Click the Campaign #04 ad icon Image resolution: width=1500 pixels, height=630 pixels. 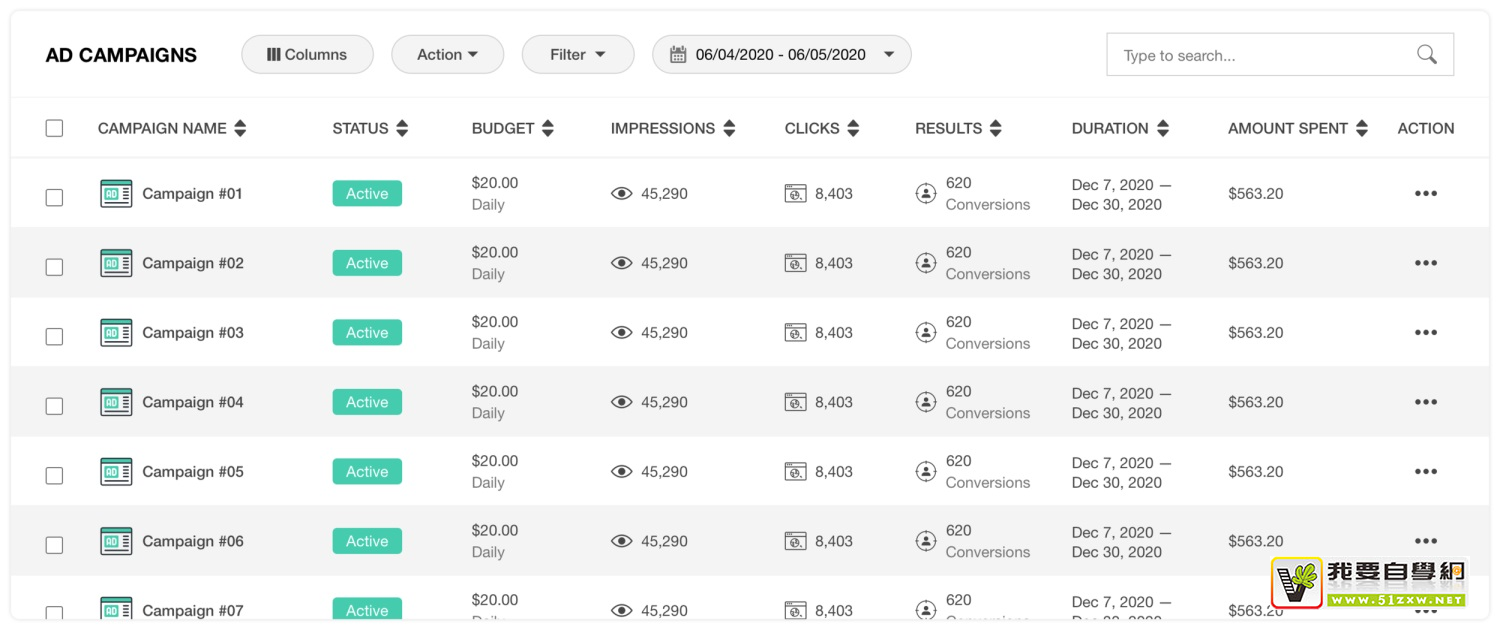(116, 402)
